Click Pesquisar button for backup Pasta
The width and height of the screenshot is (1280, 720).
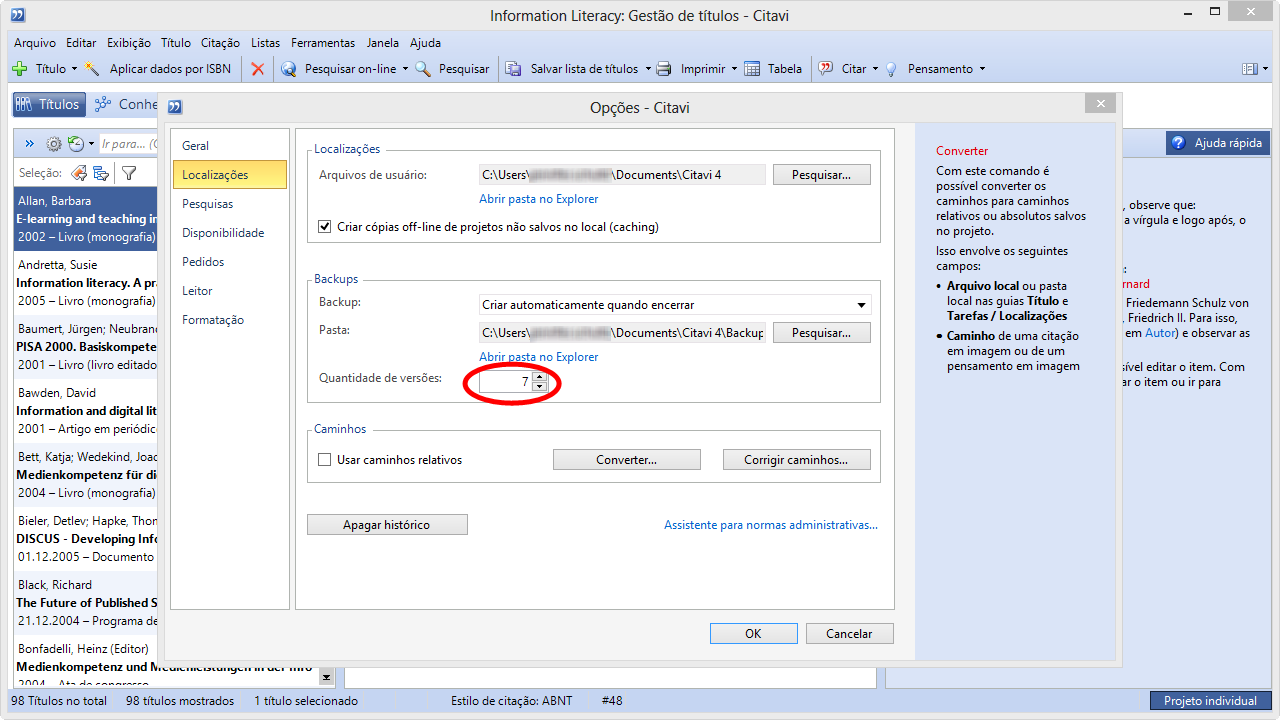pyautogui.click(x=822, y=333)
